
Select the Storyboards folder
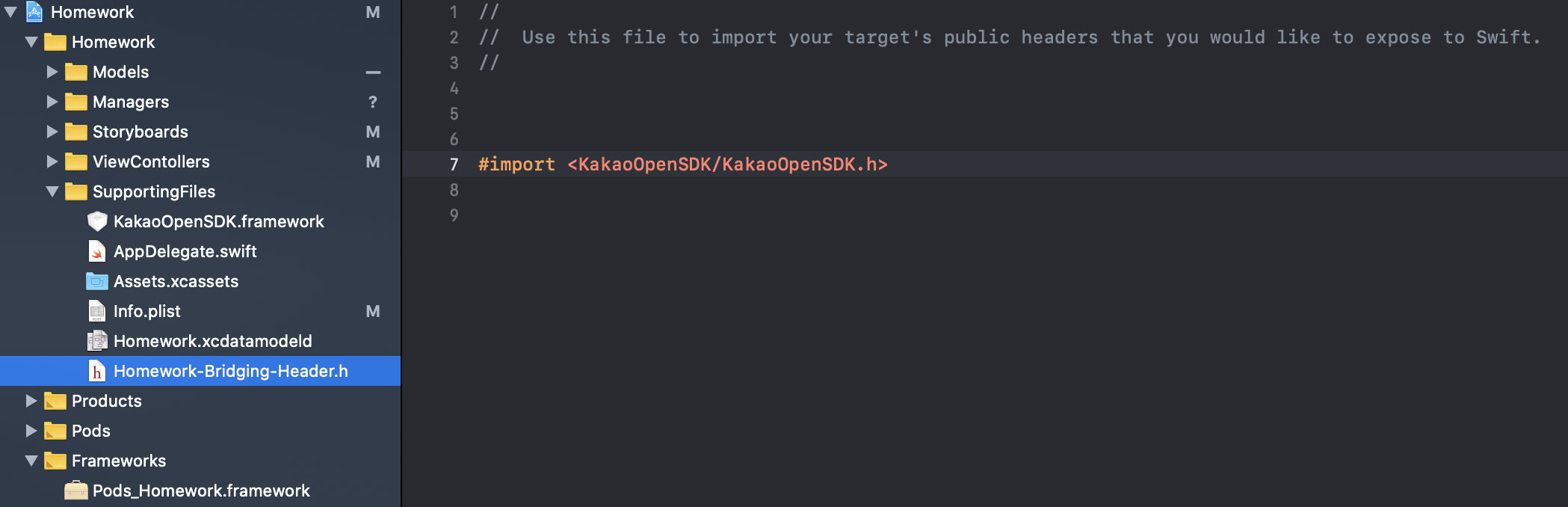(x=141, y=132)
